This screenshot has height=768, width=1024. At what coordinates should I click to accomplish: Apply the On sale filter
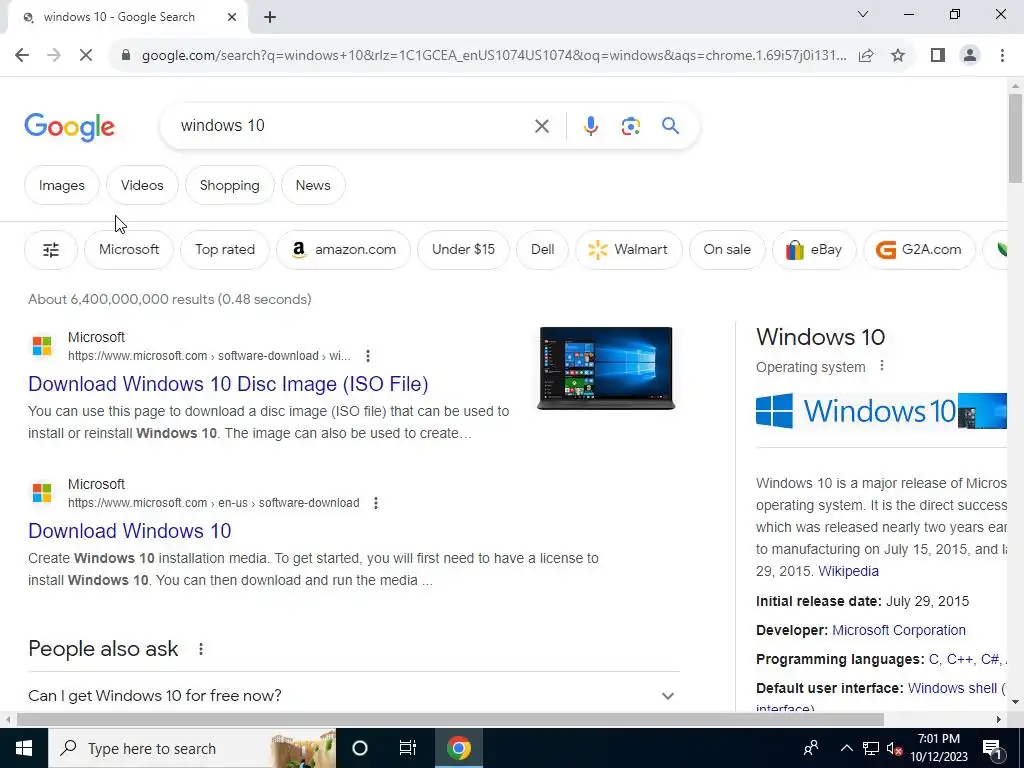point(727,249)
